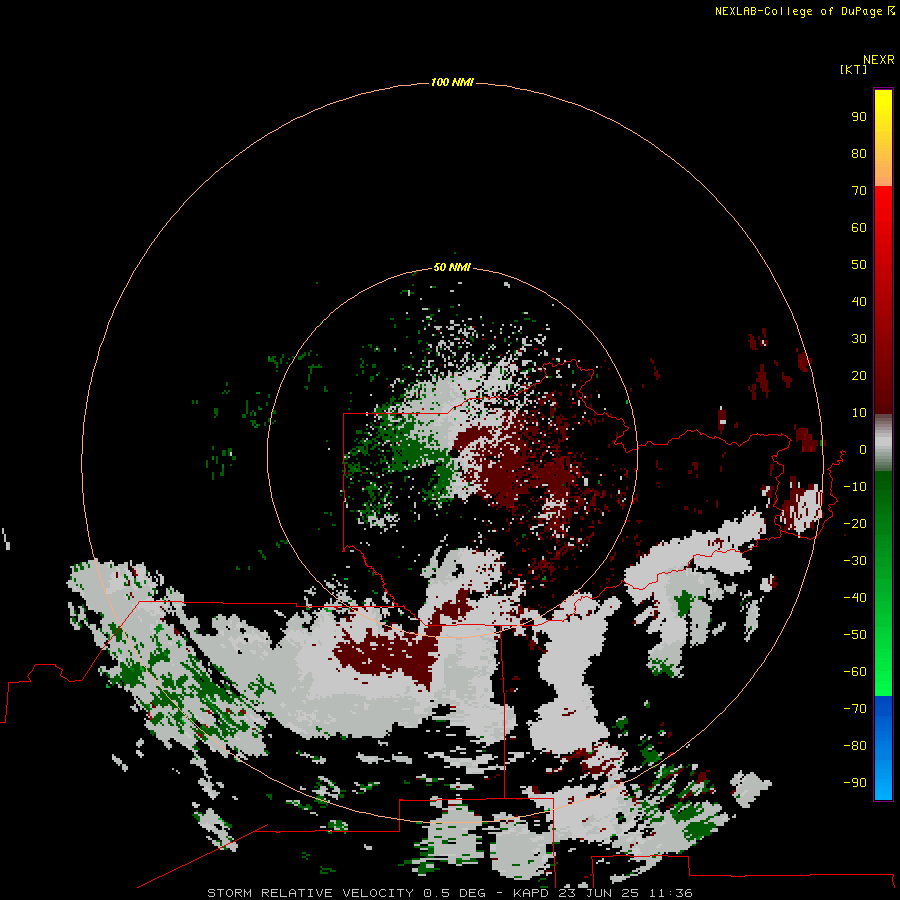This screenshot has width=900, height=900.
Task: Click the -80 value on the velocity scale
Action: [855, 746]
